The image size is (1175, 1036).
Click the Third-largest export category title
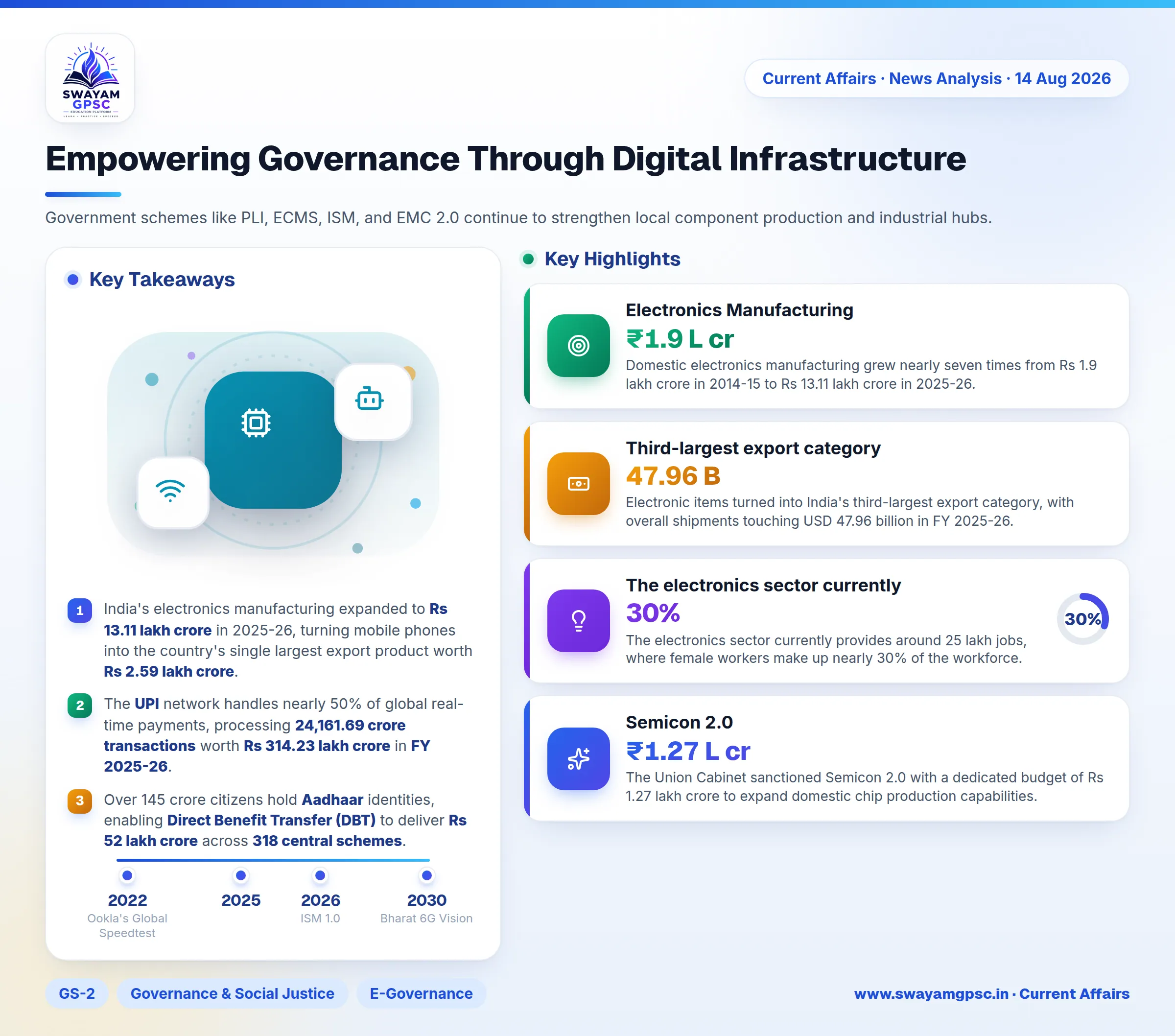pos(753,448)
